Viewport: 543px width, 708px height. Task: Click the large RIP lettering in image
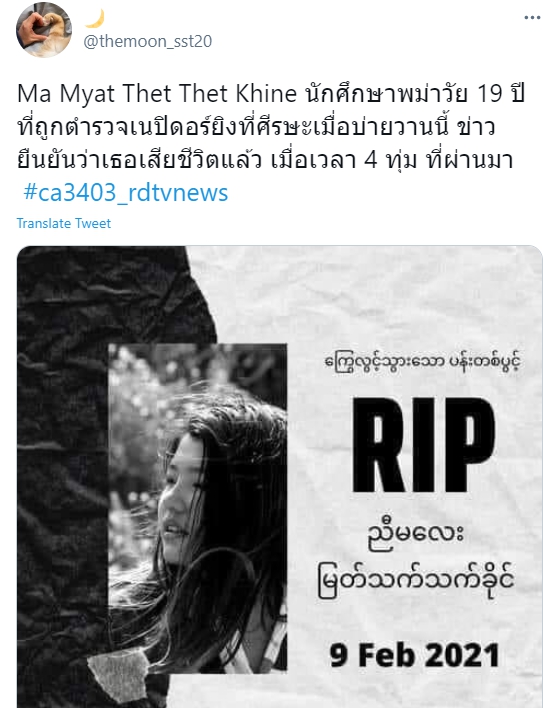(423, 445)
